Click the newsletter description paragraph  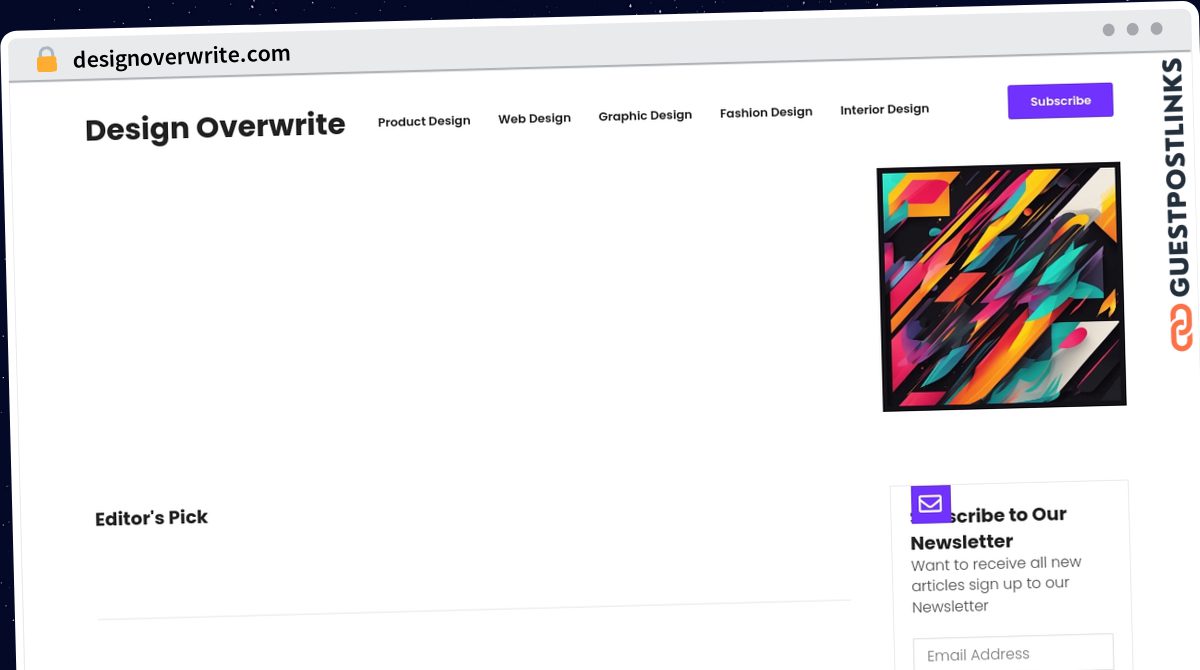click(996, 584)
